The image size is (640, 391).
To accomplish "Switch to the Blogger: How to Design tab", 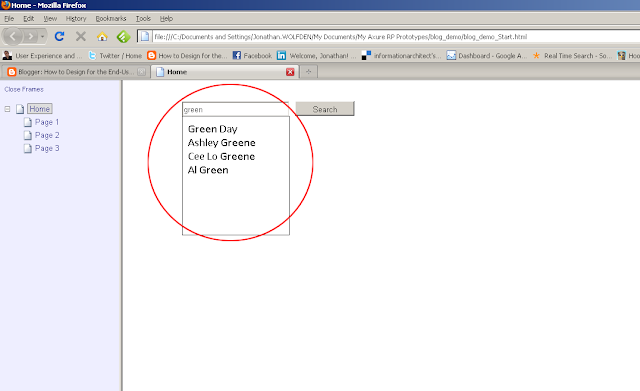I will (x=76, y=72).
